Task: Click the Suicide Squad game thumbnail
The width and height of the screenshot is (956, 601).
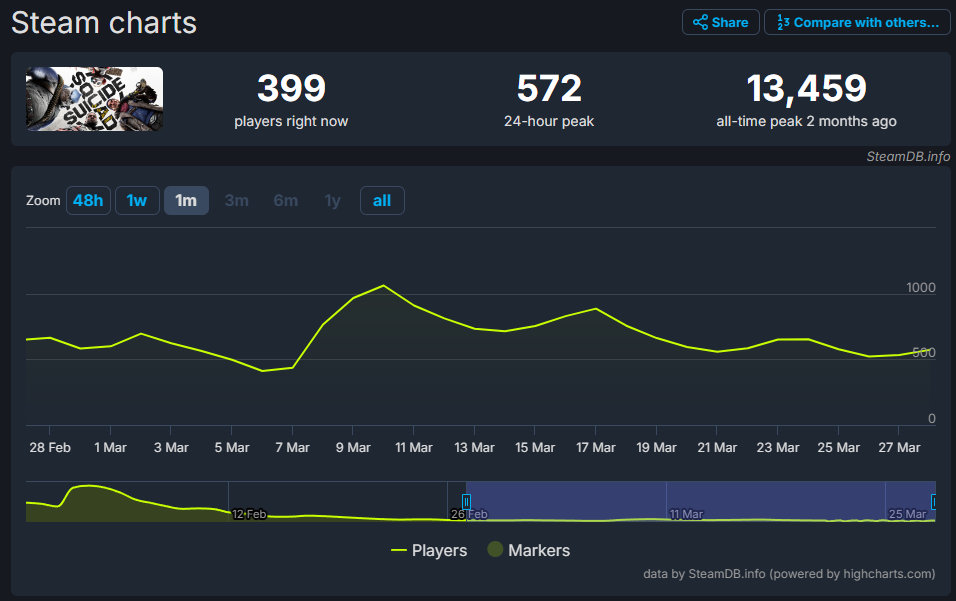Action: (94, 99)
